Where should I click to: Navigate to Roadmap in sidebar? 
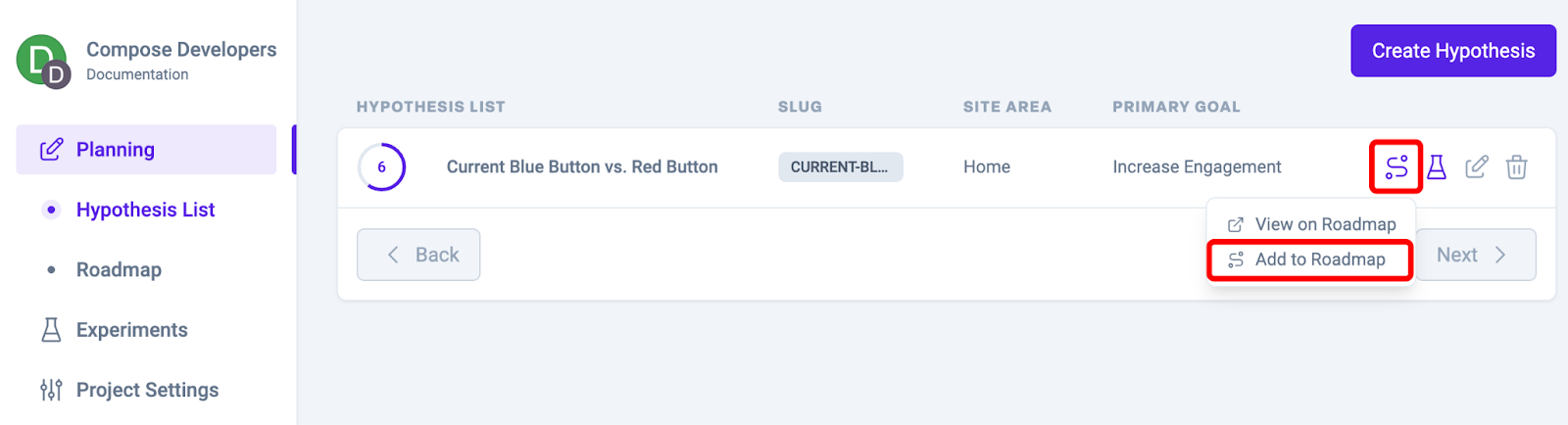tap(119, 269)
